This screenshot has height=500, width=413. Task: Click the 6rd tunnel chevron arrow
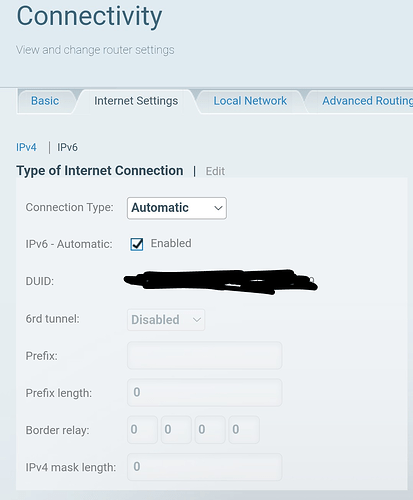197,320
